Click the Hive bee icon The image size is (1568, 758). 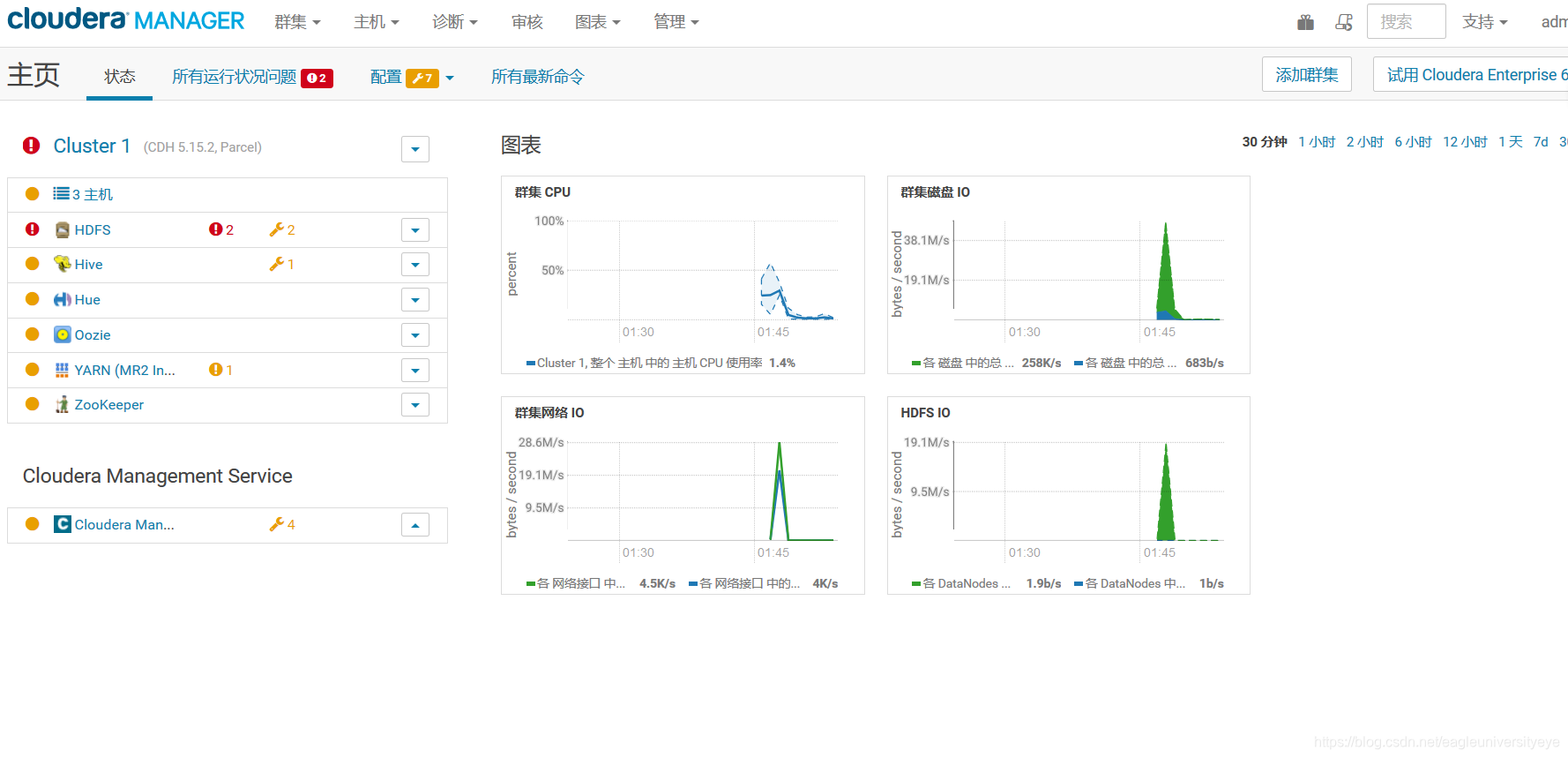point(63,264)
